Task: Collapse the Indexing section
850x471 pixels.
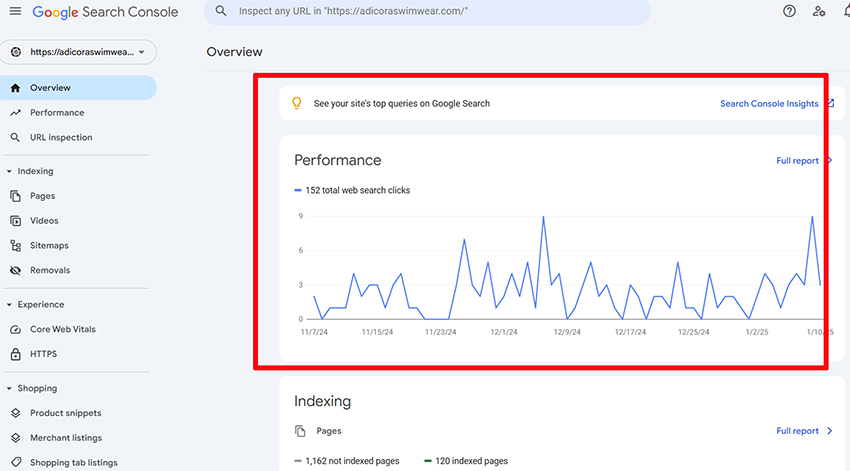Action: (x=30, y=171)
